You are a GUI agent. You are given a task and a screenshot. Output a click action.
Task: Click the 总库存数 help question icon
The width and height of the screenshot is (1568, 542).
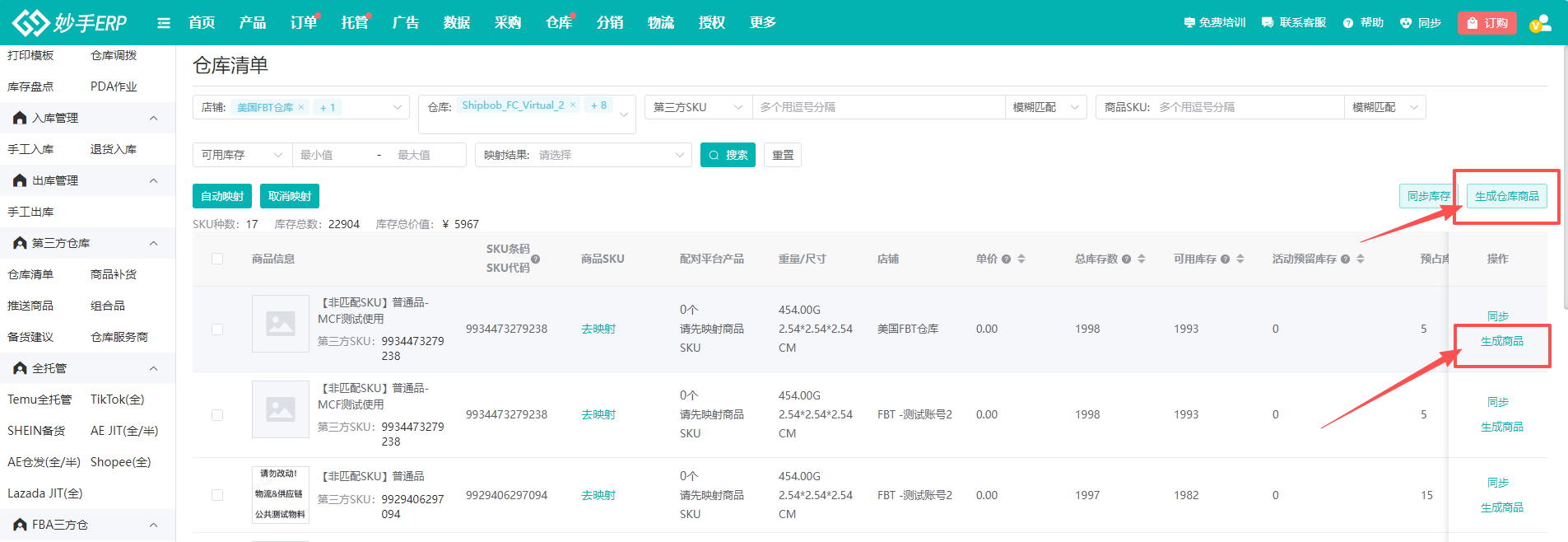pyautogui.click(x=1126, y=259)
